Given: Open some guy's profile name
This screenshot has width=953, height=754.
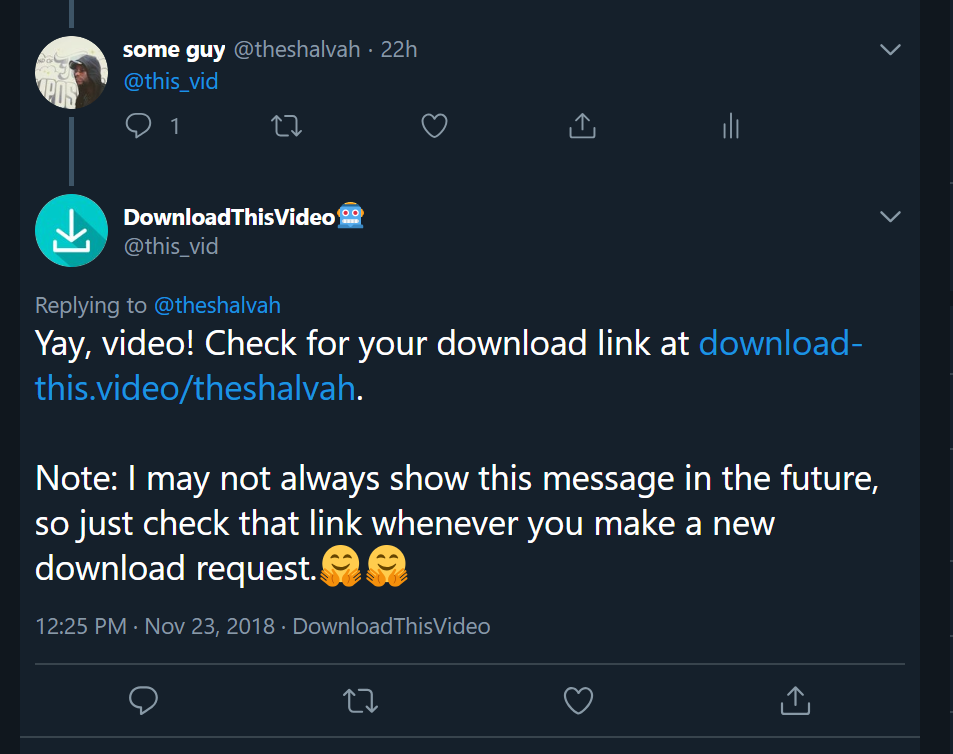Looking at the screenshot, I should point(173,49).
